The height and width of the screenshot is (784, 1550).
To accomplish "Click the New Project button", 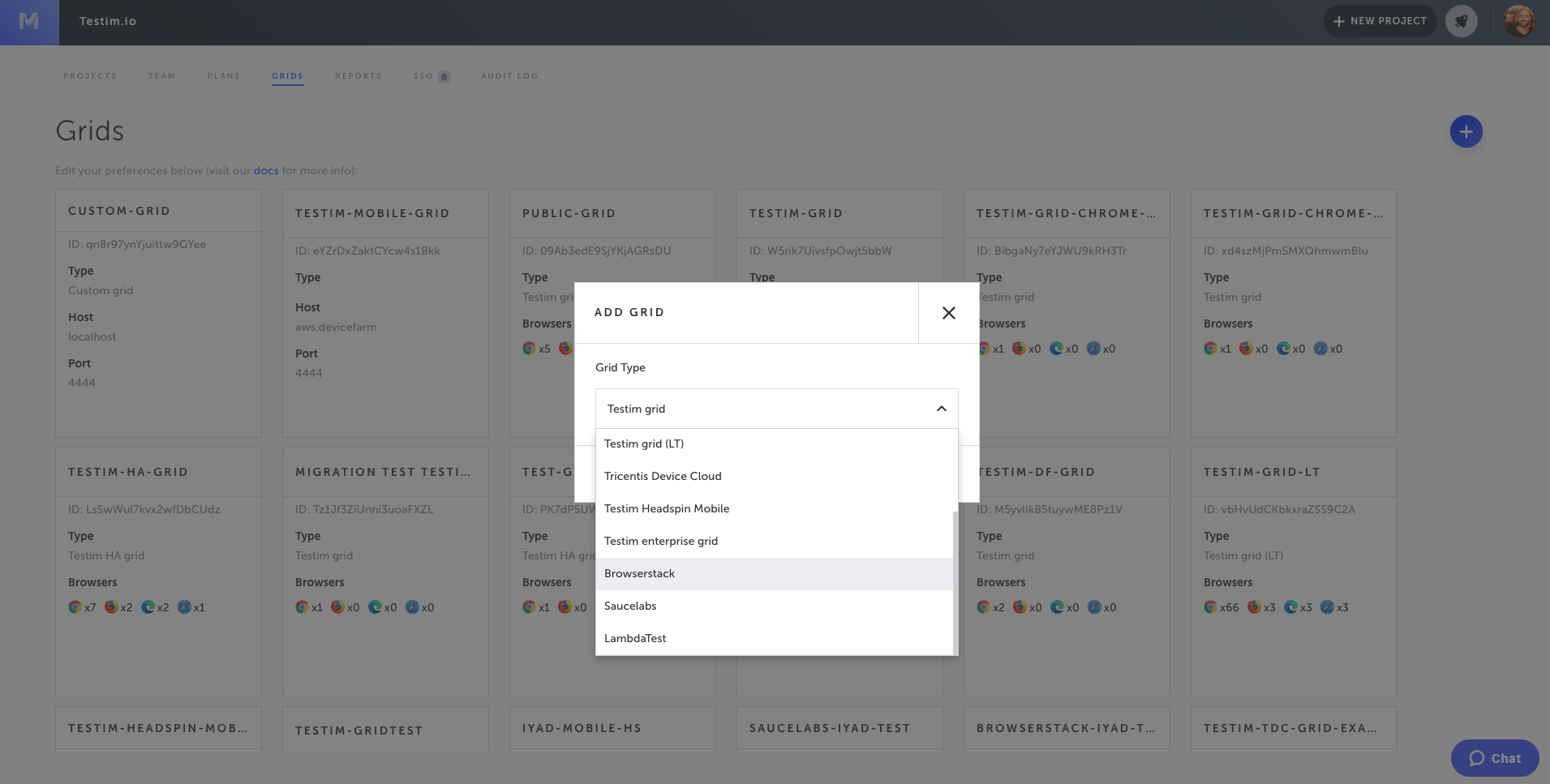I will click(1380, 21).
